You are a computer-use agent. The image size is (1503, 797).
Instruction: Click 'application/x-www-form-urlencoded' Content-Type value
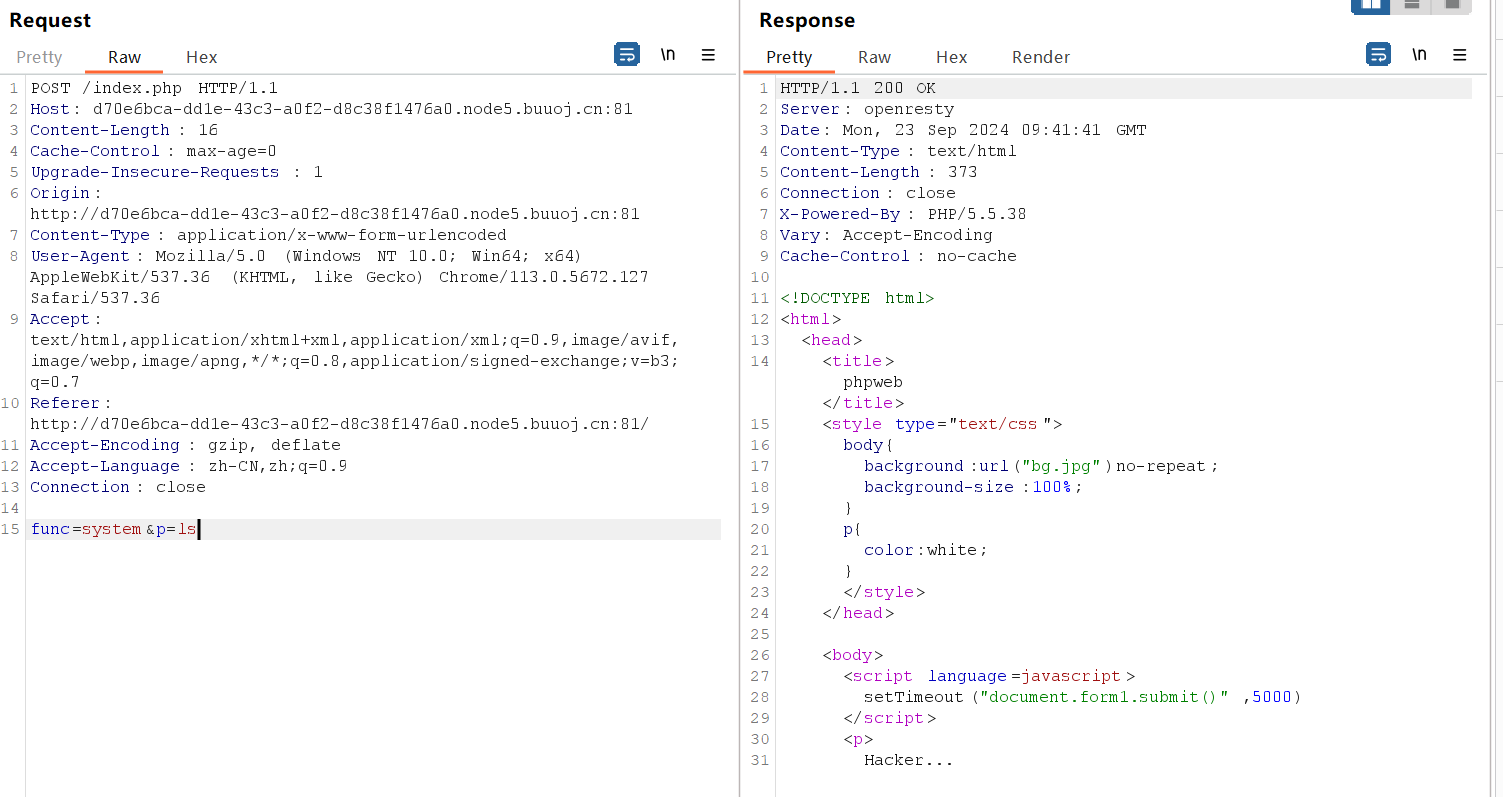[342, 235]
